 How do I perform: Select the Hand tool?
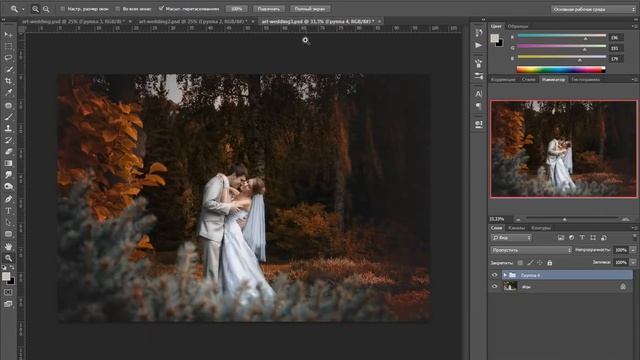pos(8,247)
